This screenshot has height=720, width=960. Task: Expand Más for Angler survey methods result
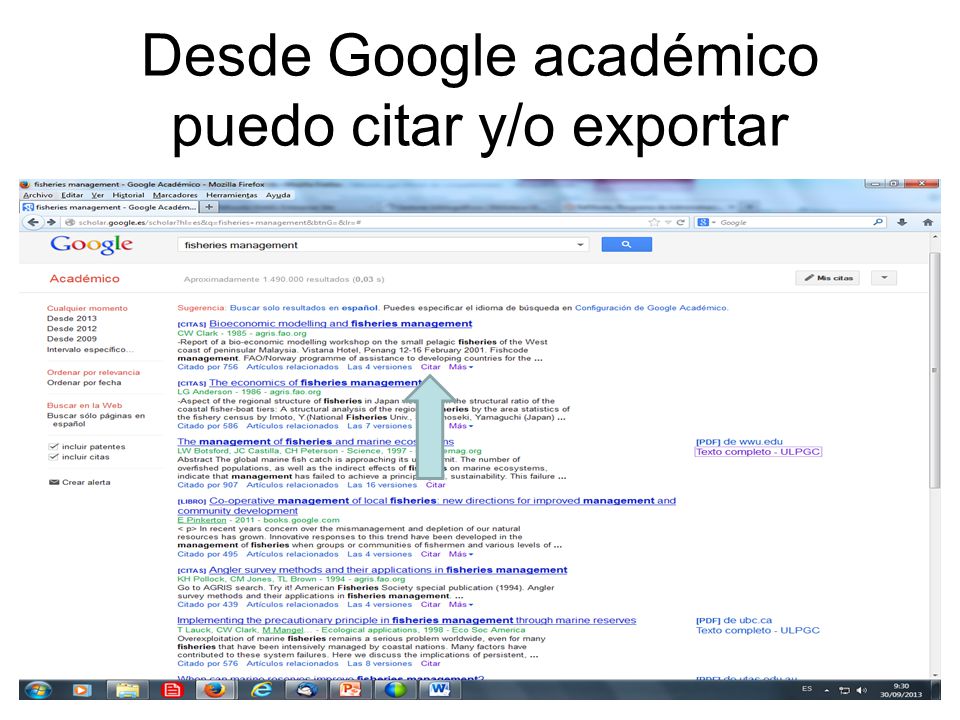tap(460, 604)
